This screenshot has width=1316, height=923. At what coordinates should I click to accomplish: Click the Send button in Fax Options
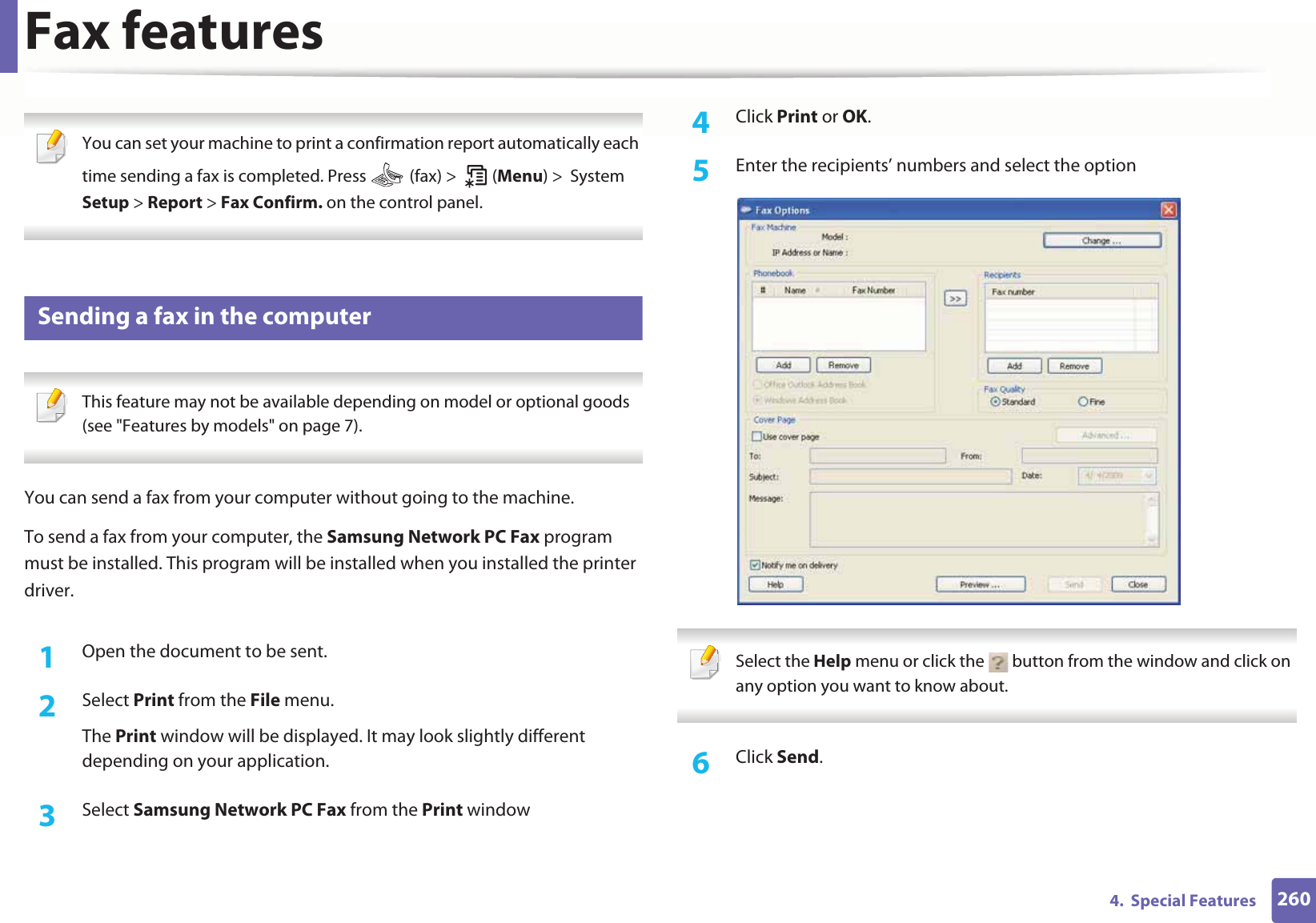(1074, 585)
